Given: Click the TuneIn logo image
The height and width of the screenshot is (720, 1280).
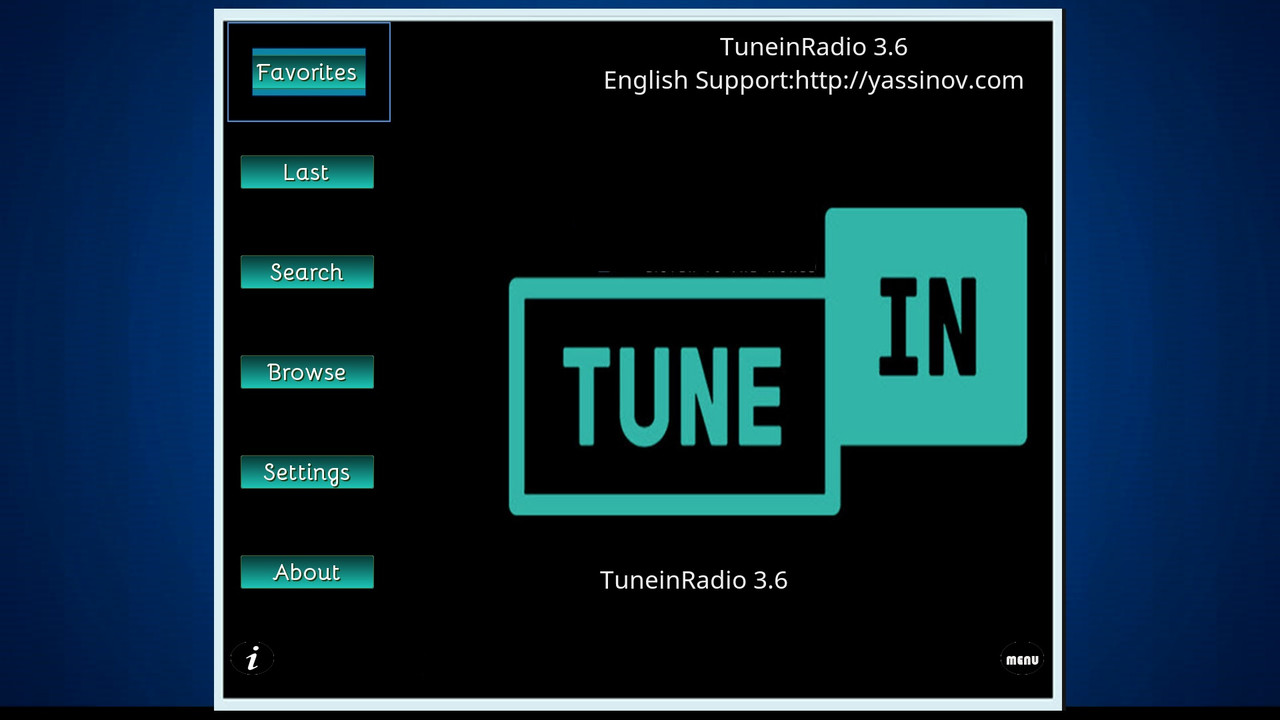Looking at the screenshot, I should point(768,362).
